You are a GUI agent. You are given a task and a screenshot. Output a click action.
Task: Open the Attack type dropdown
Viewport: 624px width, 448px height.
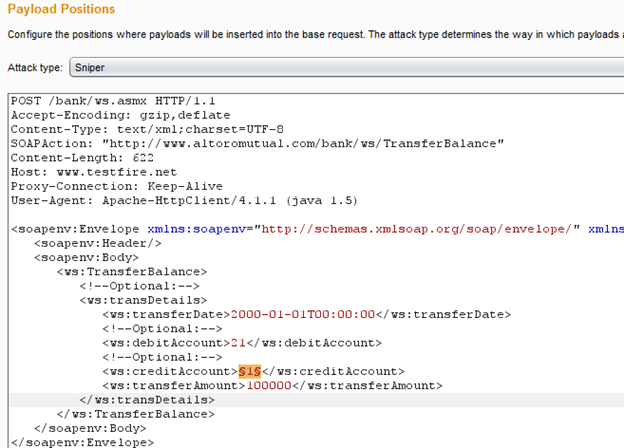pyautogui.click(x=340, y=68)
